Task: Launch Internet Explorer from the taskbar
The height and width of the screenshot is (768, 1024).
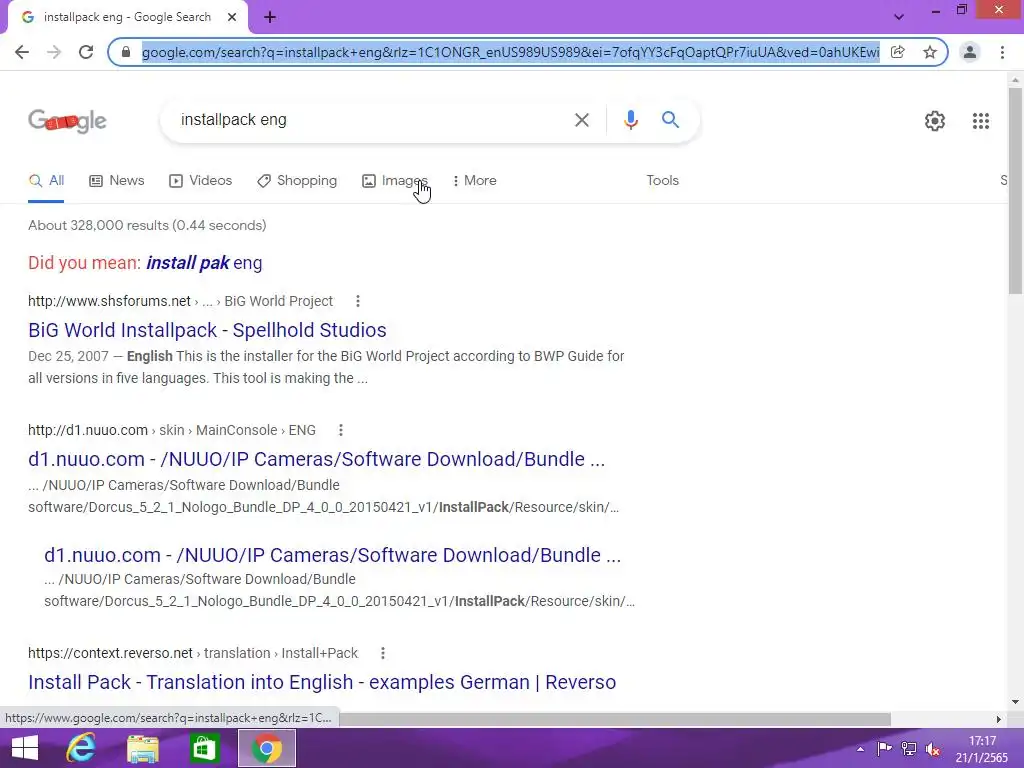Action: point(81,748)
